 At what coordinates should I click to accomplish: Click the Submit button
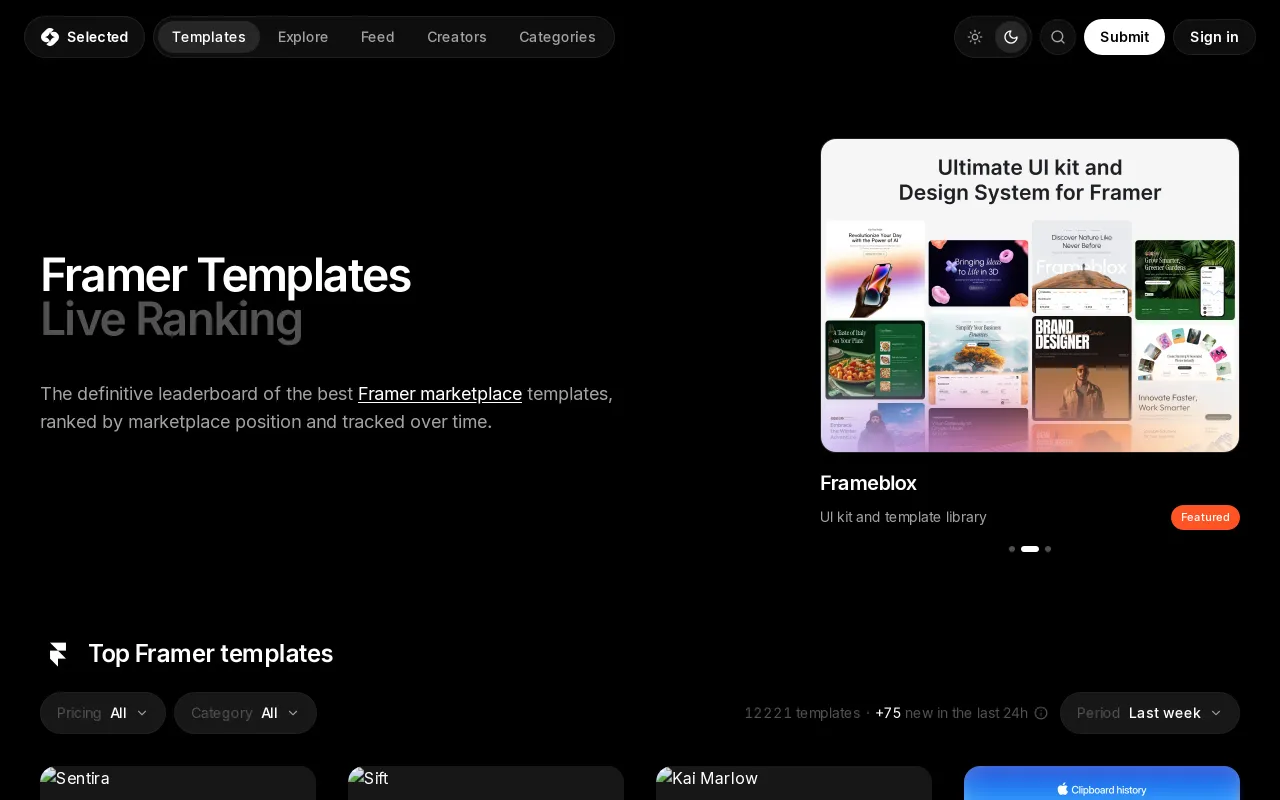1124,37
